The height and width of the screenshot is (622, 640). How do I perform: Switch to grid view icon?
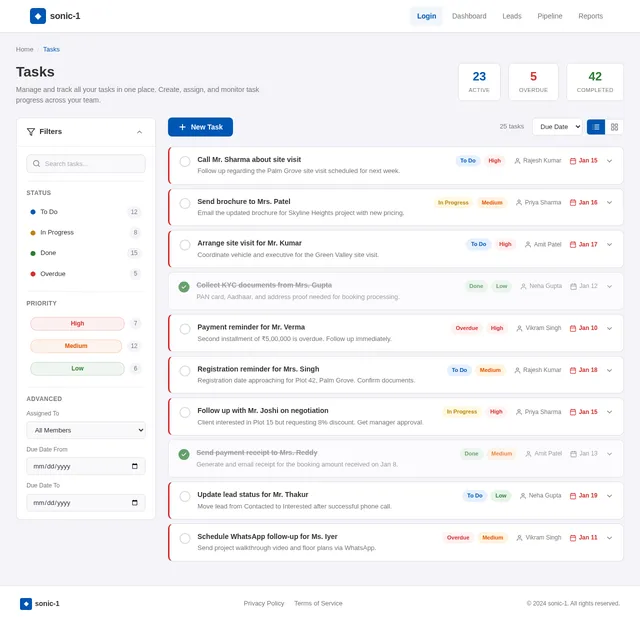pyautogui.click(x=614, y=127)
